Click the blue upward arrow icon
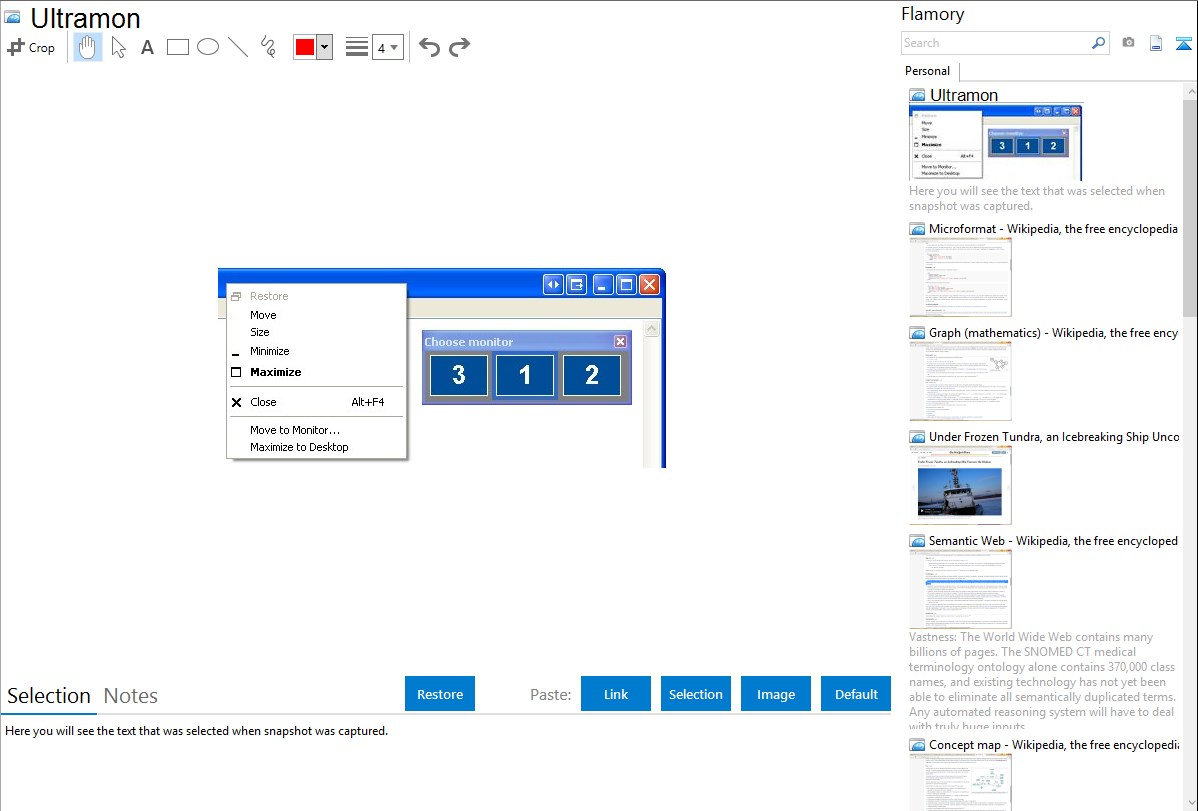 [1183, 43]
